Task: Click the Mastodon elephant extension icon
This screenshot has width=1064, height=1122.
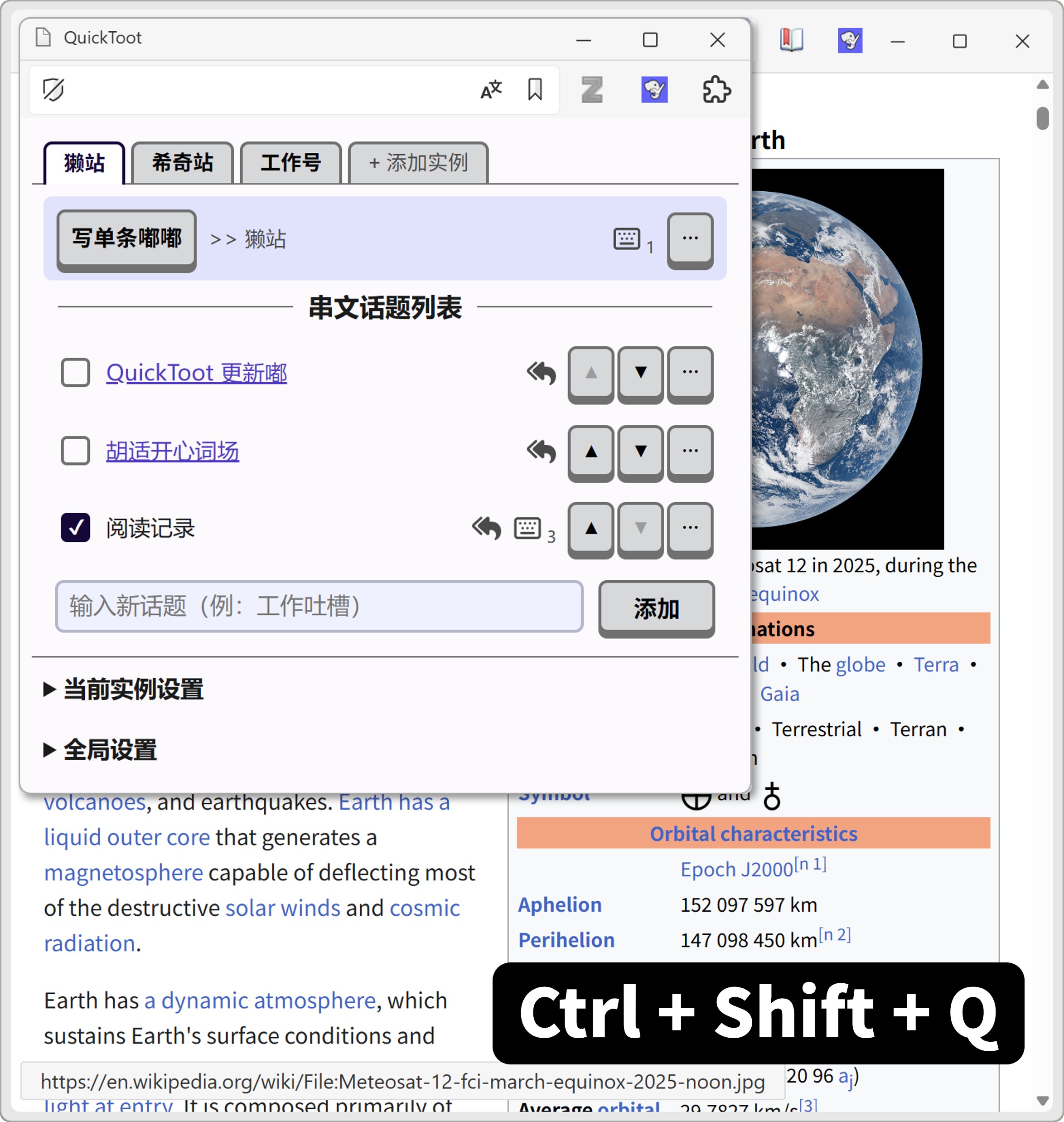Action: click(655, 90)
